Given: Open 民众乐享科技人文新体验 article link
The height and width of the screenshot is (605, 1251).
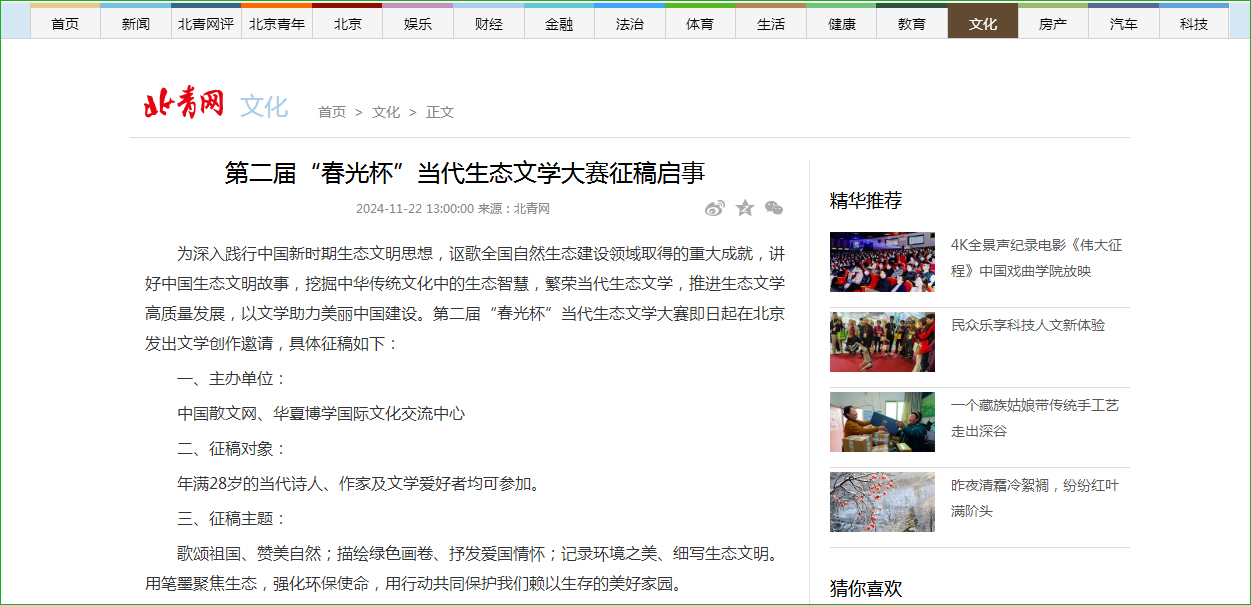Looking at the screenshot, I should pos(1028,325).
